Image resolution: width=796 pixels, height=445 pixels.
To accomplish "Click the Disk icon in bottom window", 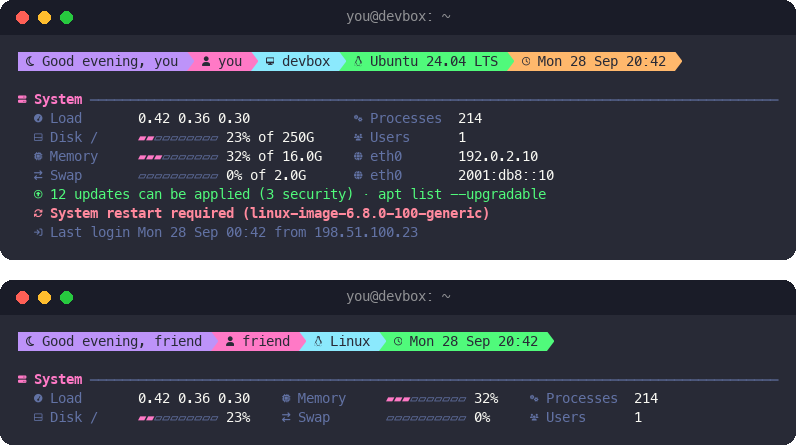I will pyautogui.click(x=38, y=418).
